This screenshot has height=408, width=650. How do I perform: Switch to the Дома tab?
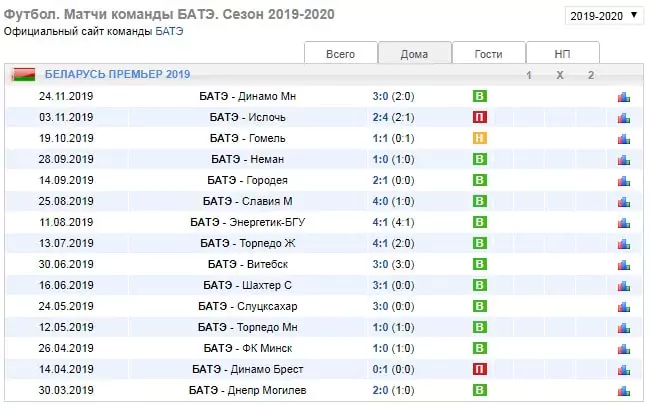[x=415, y=53]
